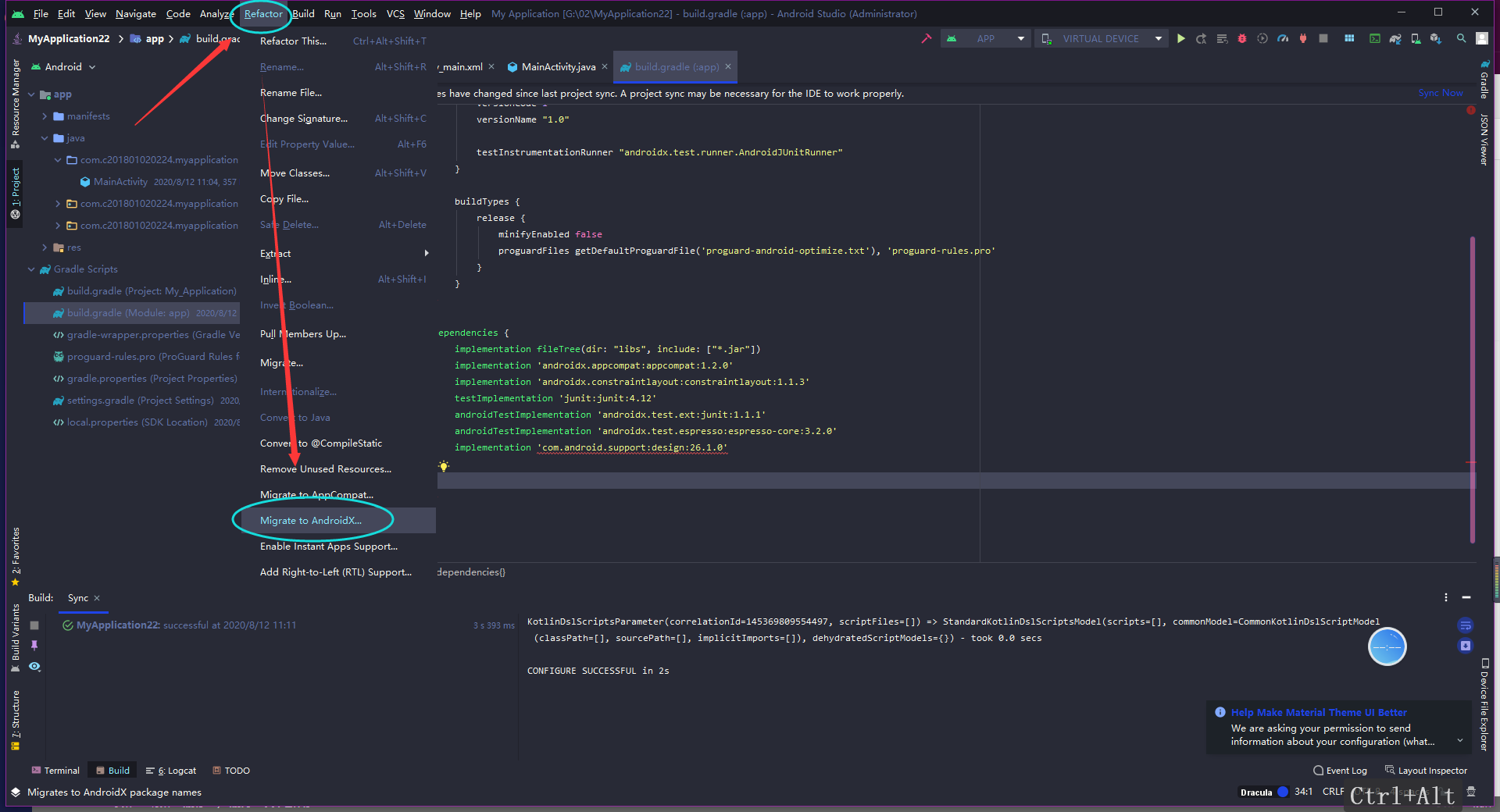
Task: Click the three-dot options in Build panel
Action: (1446, 597)
